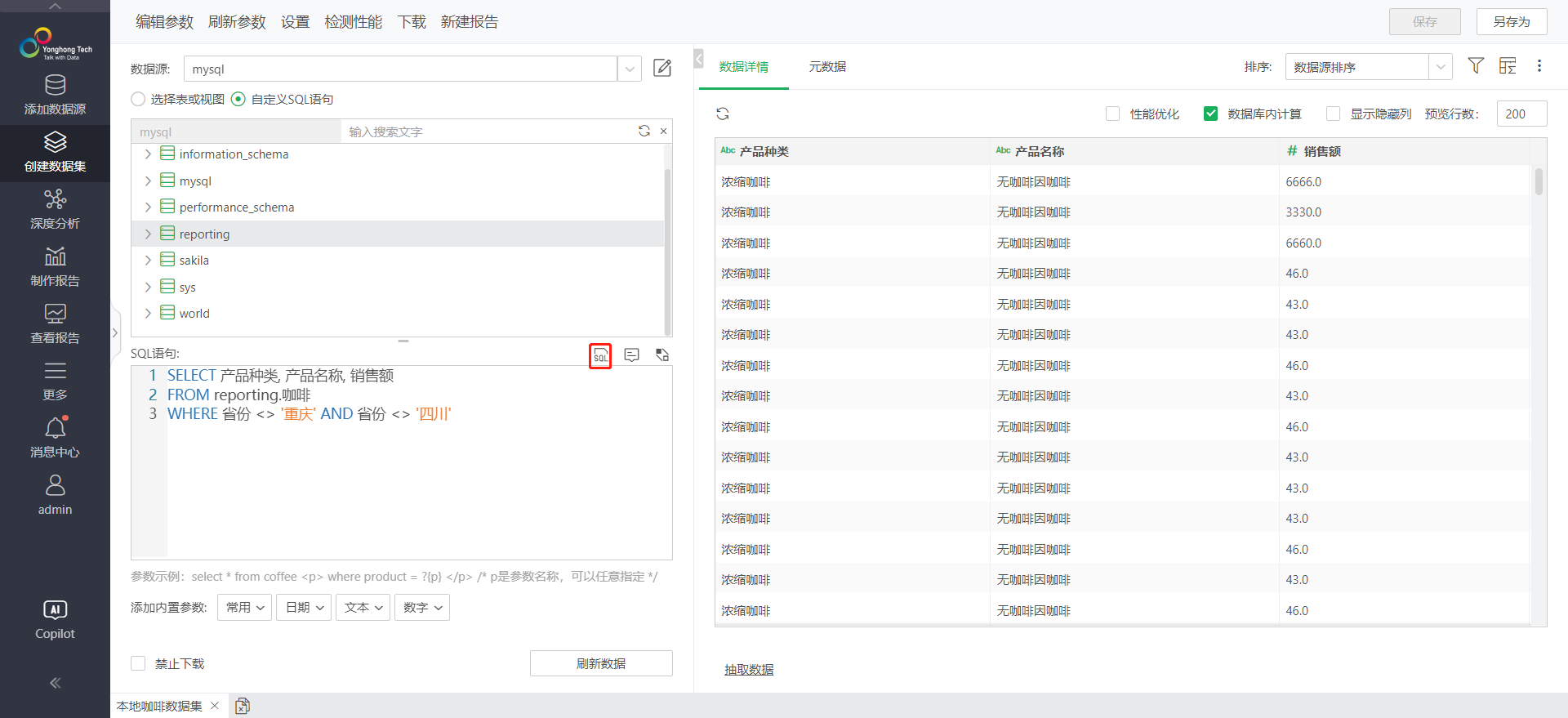Open the edit parameters menu
This screenshot has width=1568, height=718.
[164, 22]
